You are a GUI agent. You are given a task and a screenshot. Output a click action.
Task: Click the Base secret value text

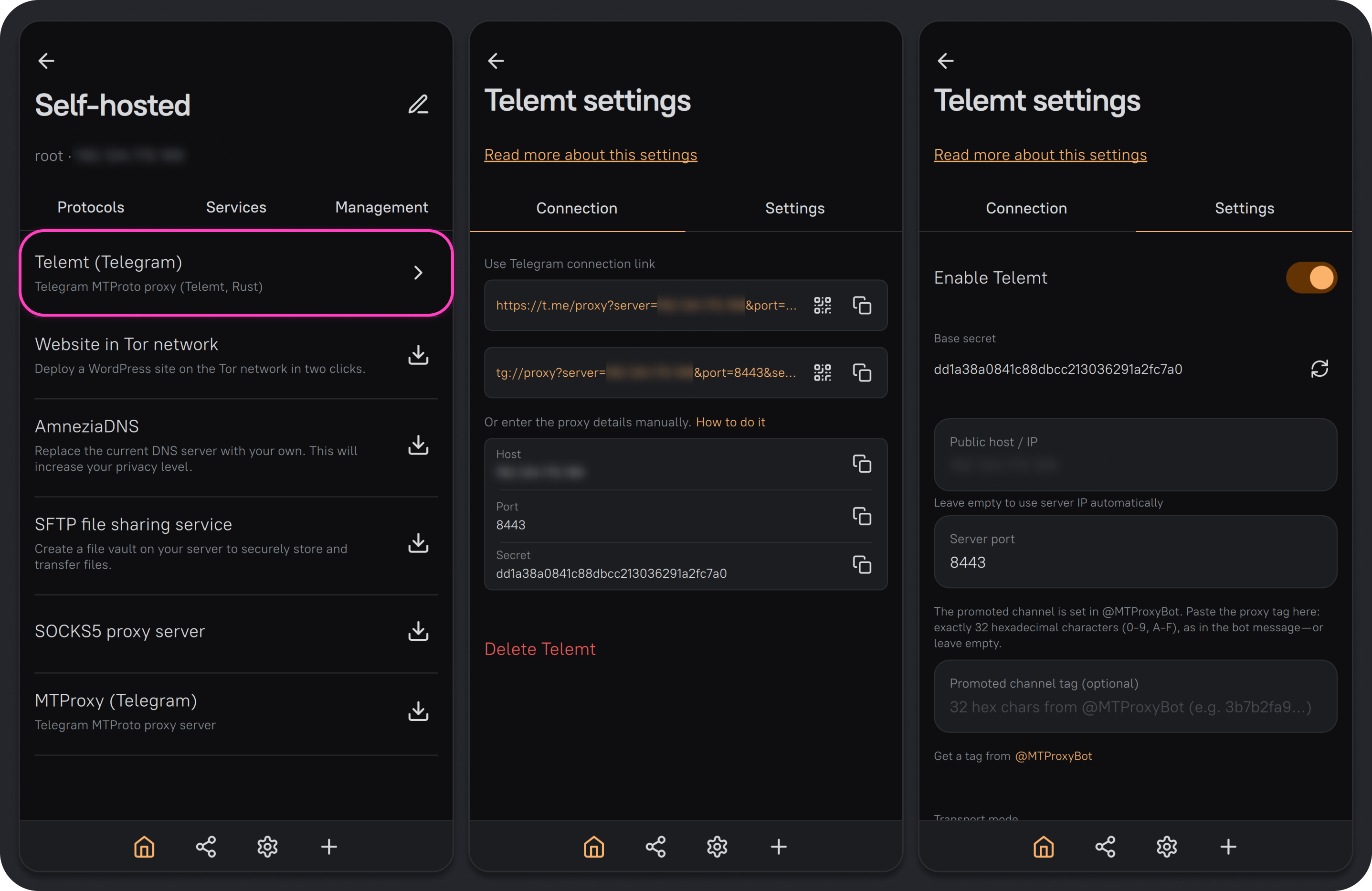click(1058, 369)
